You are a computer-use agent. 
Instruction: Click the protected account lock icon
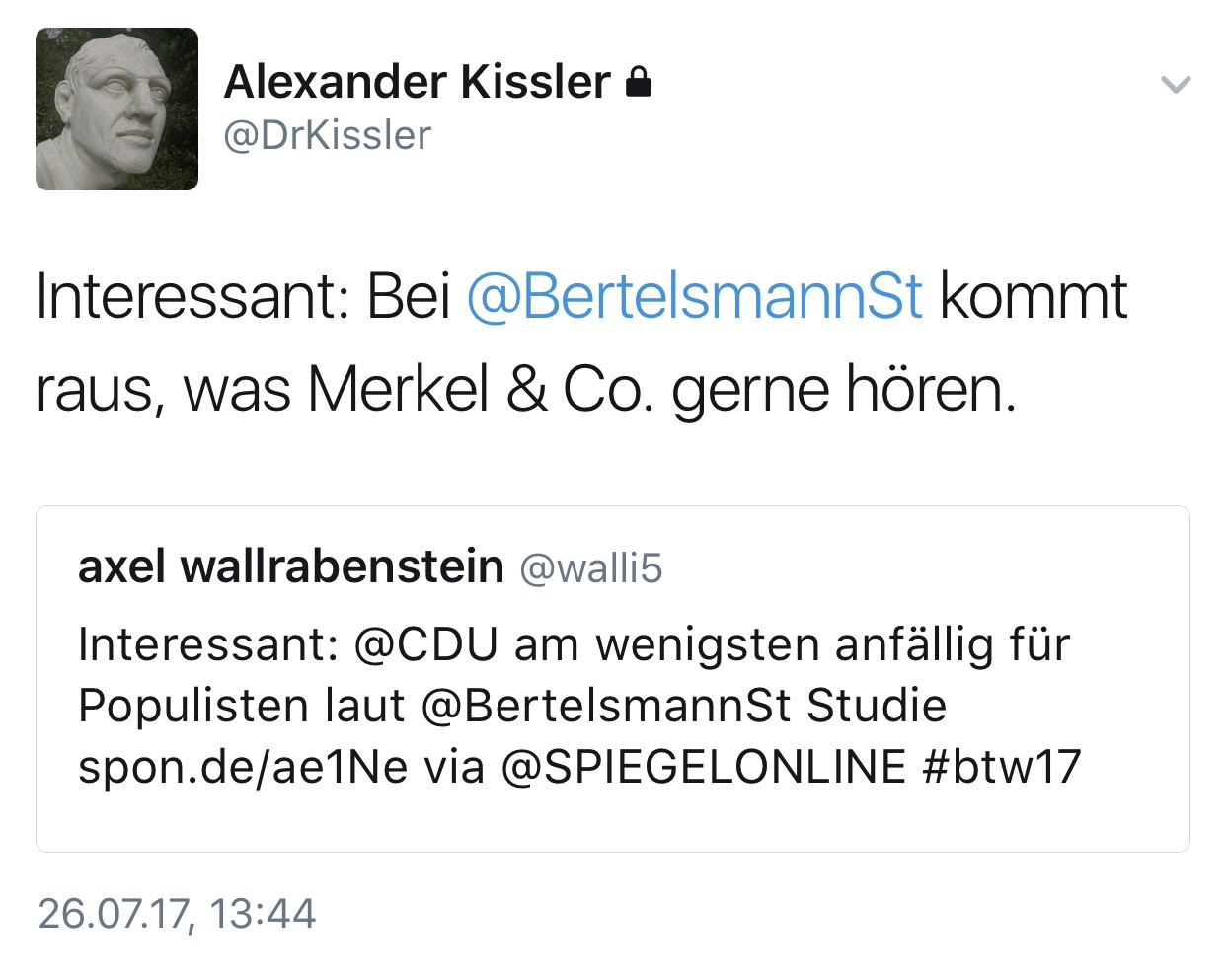pyautogui.click(x=639, y=82)
